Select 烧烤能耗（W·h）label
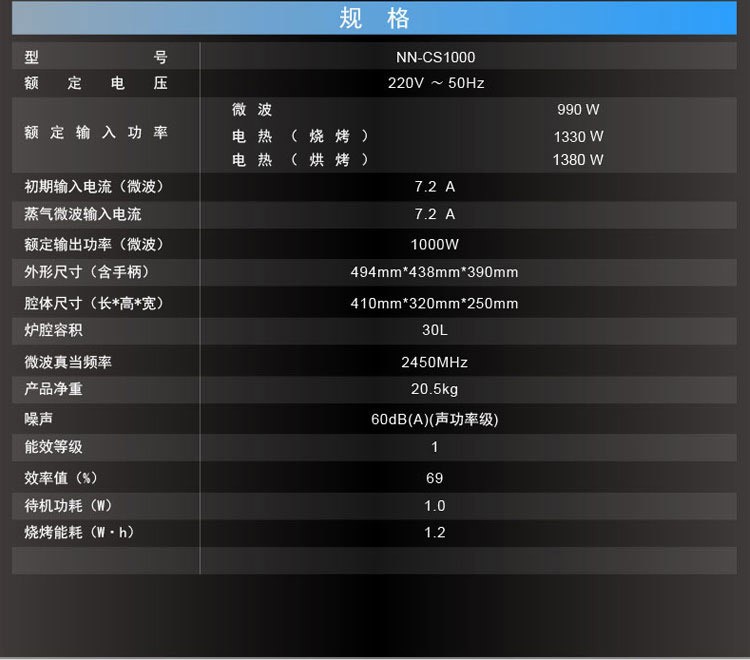This screenshot has width=750, height=660. coord(79,532)
